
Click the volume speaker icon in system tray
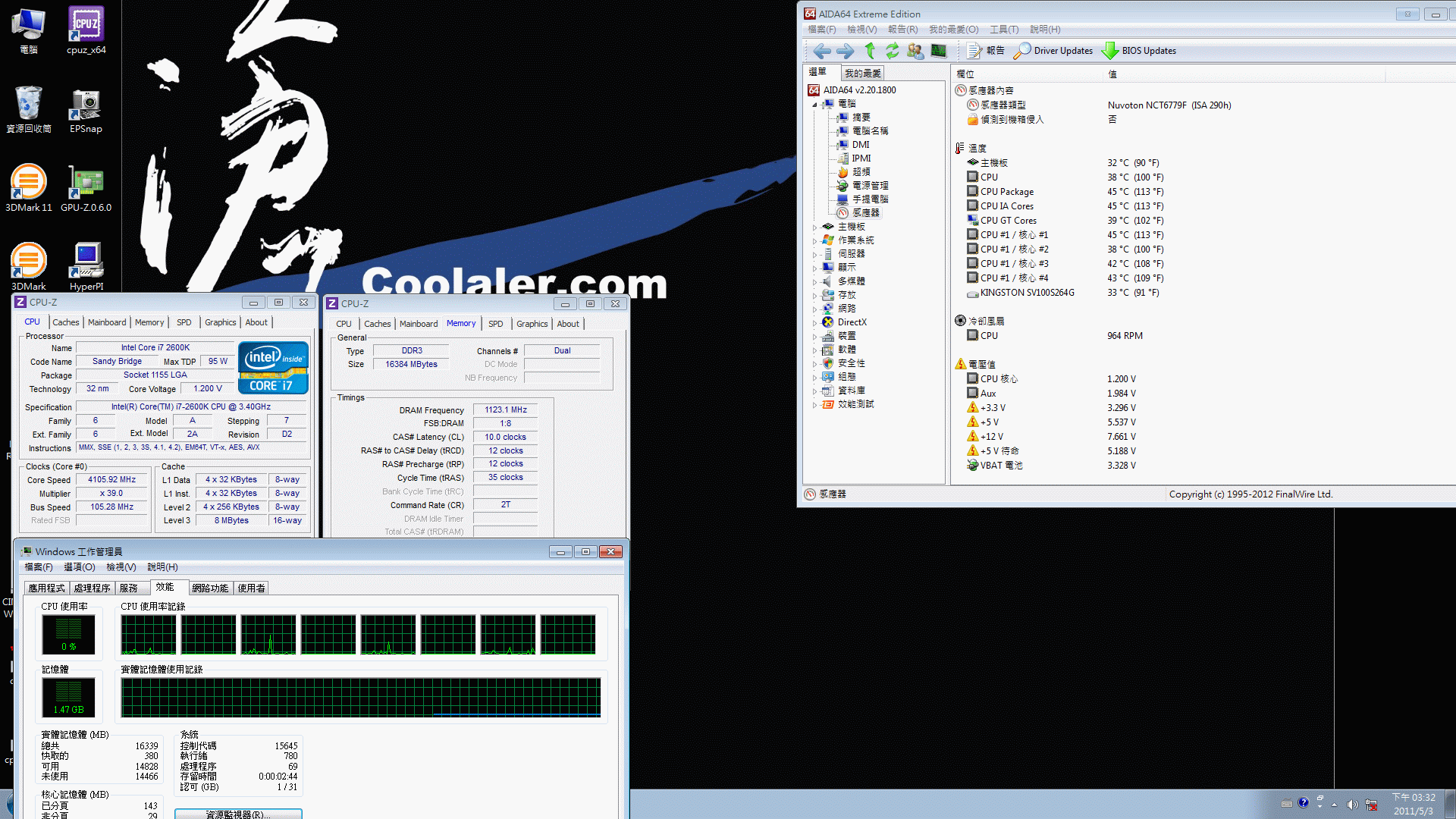click(x=1352, y=805)
